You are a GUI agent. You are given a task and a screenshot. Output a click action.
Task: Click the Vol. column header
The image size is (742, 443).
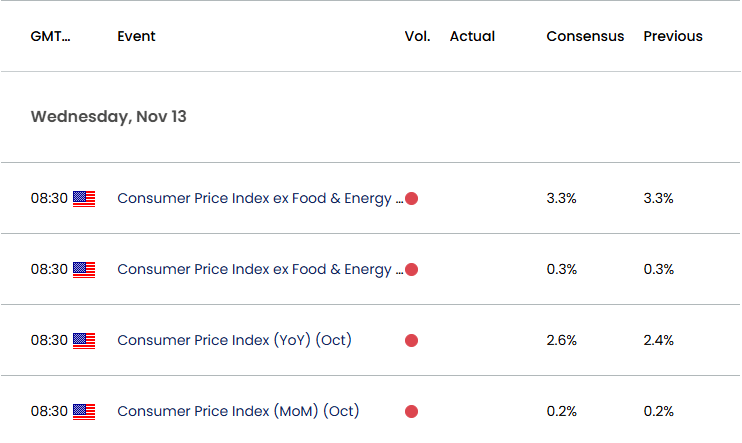(417, 36)
